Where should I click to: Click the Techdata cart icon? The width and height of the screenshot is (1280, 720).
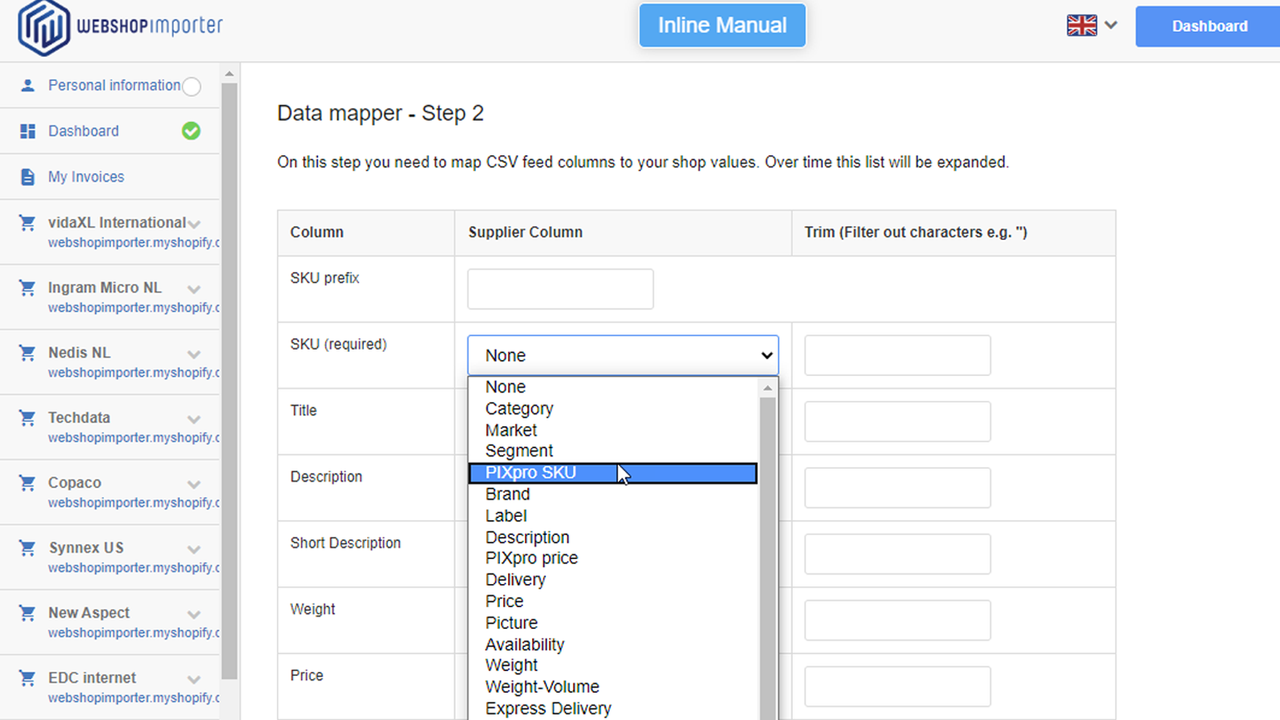27,417
